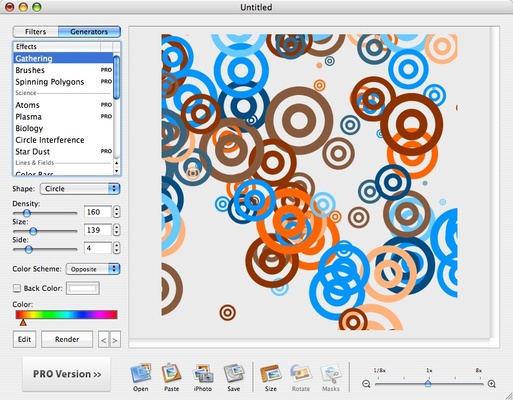This screenshot has width=513, height=400.
Task: Select the Gathering effect
Action: [63, 58]
